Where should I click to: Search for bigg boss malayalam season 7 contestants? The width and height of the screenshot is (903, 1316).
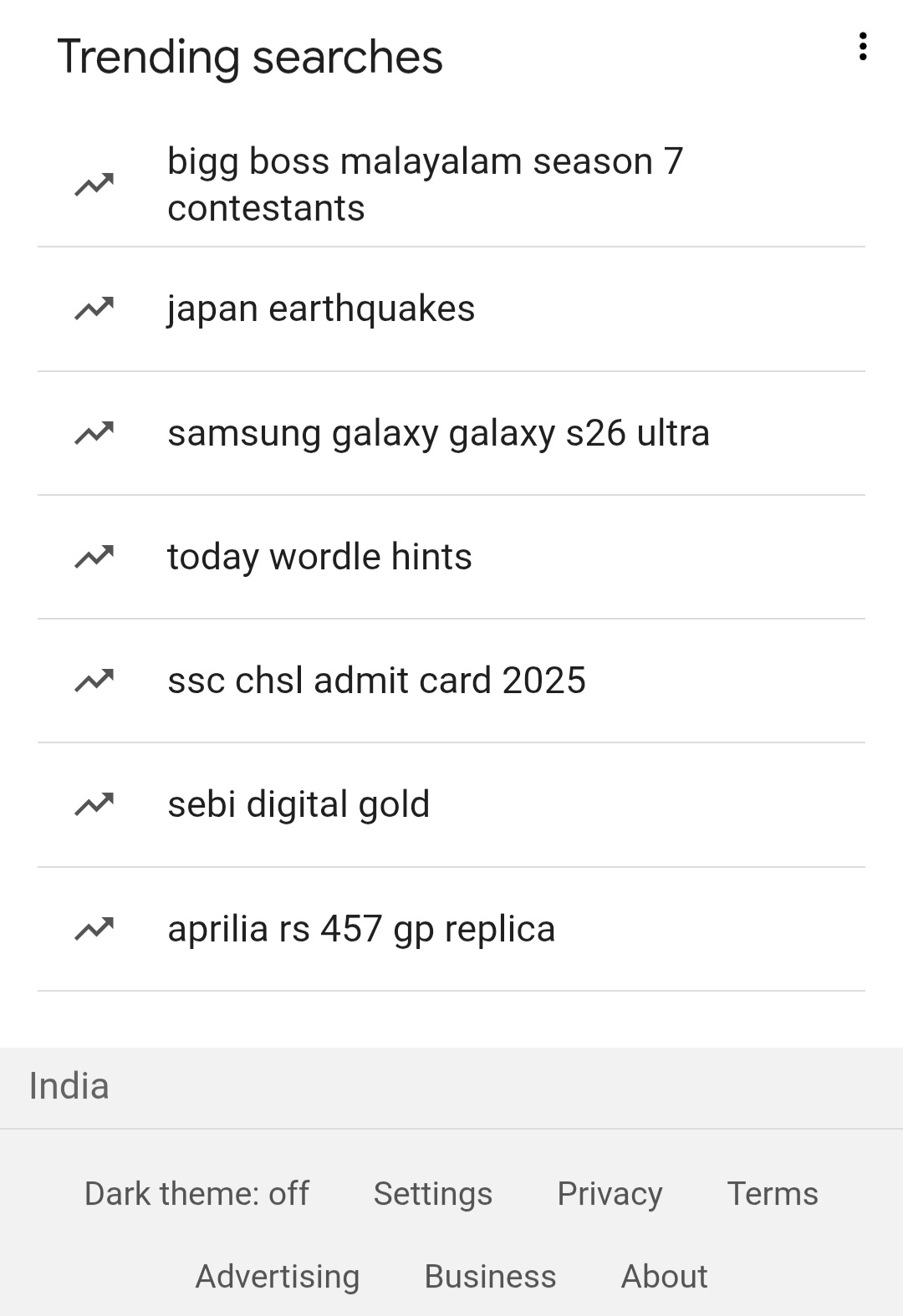(x=425, y=185)
